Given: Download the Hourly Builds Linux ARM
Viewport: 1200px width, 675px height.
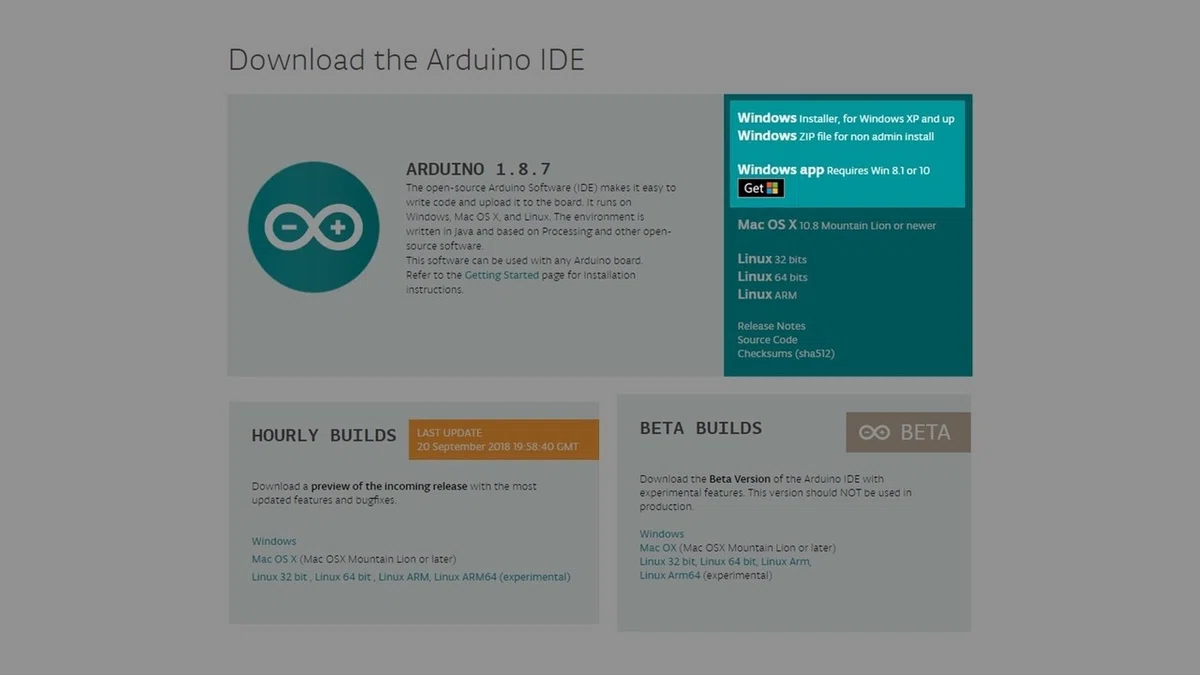Looking at the screenshot, I should pyautogui.click(x=403, y=577).
